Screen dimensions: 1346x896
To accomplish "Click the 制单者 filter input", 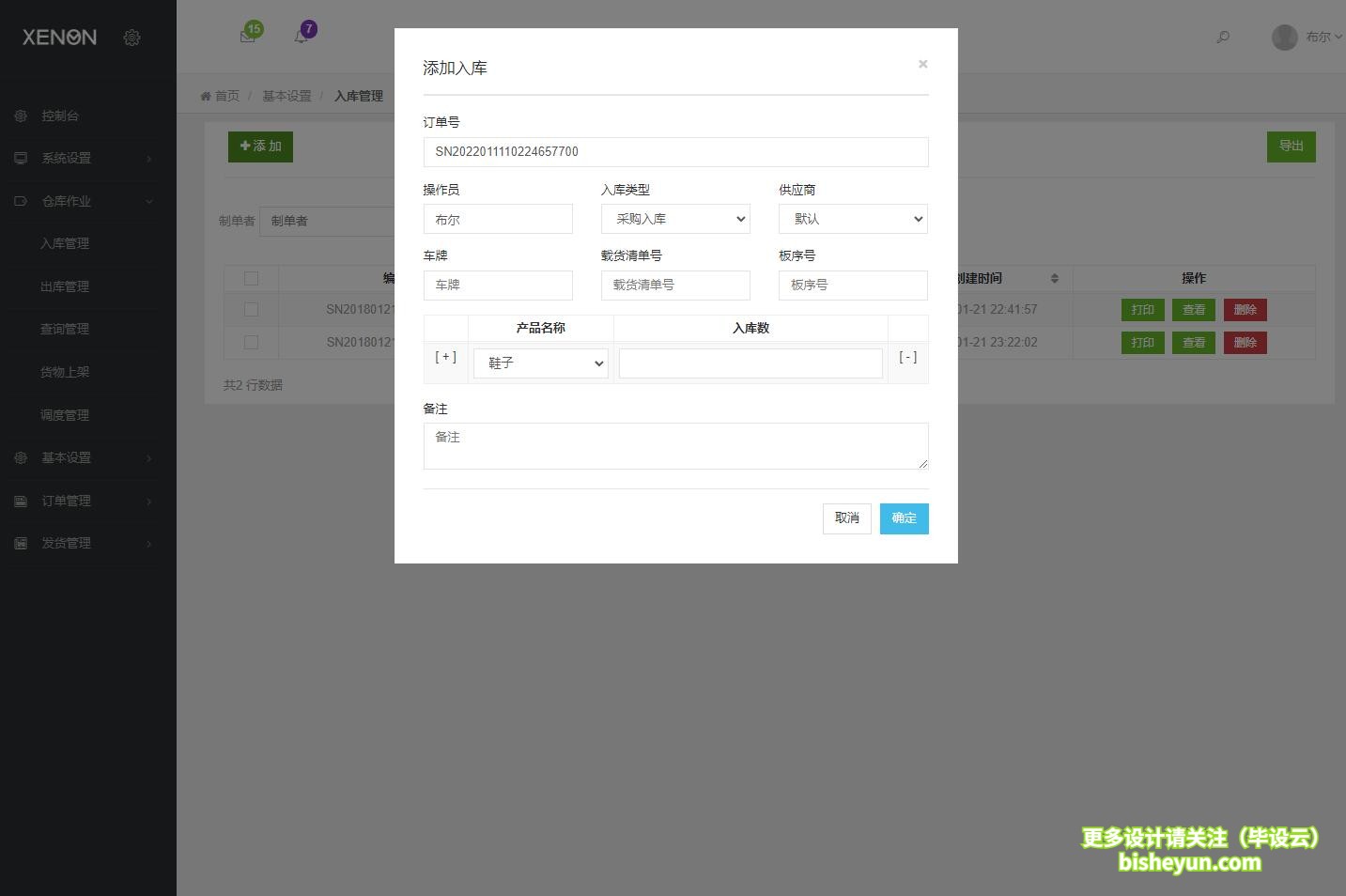I will click(x=327, y=221).
